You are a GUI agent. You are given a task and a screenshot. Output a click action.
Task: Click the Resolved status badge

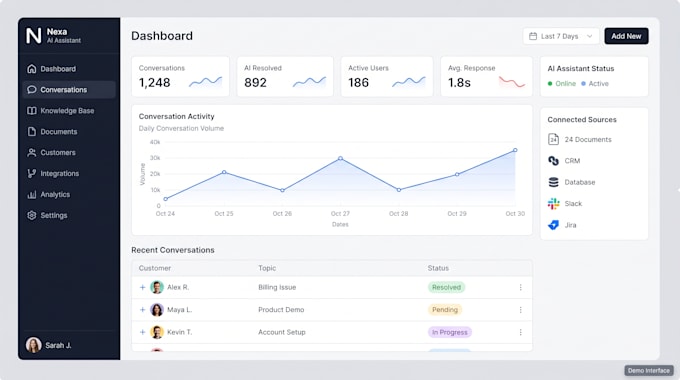[446, 287]
